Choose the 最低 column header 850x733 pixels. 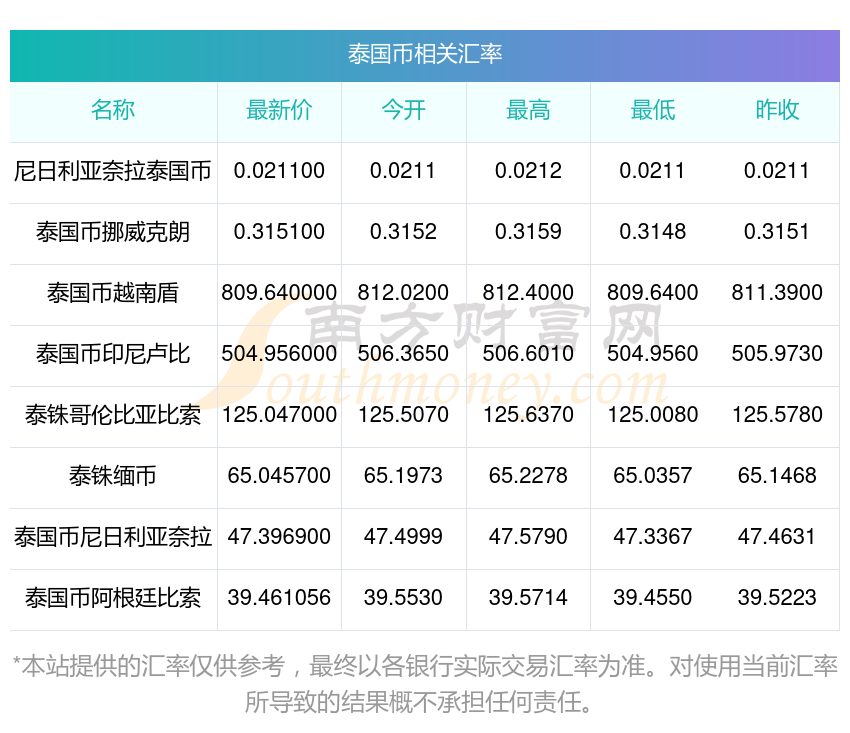click(x=653, y=110)
